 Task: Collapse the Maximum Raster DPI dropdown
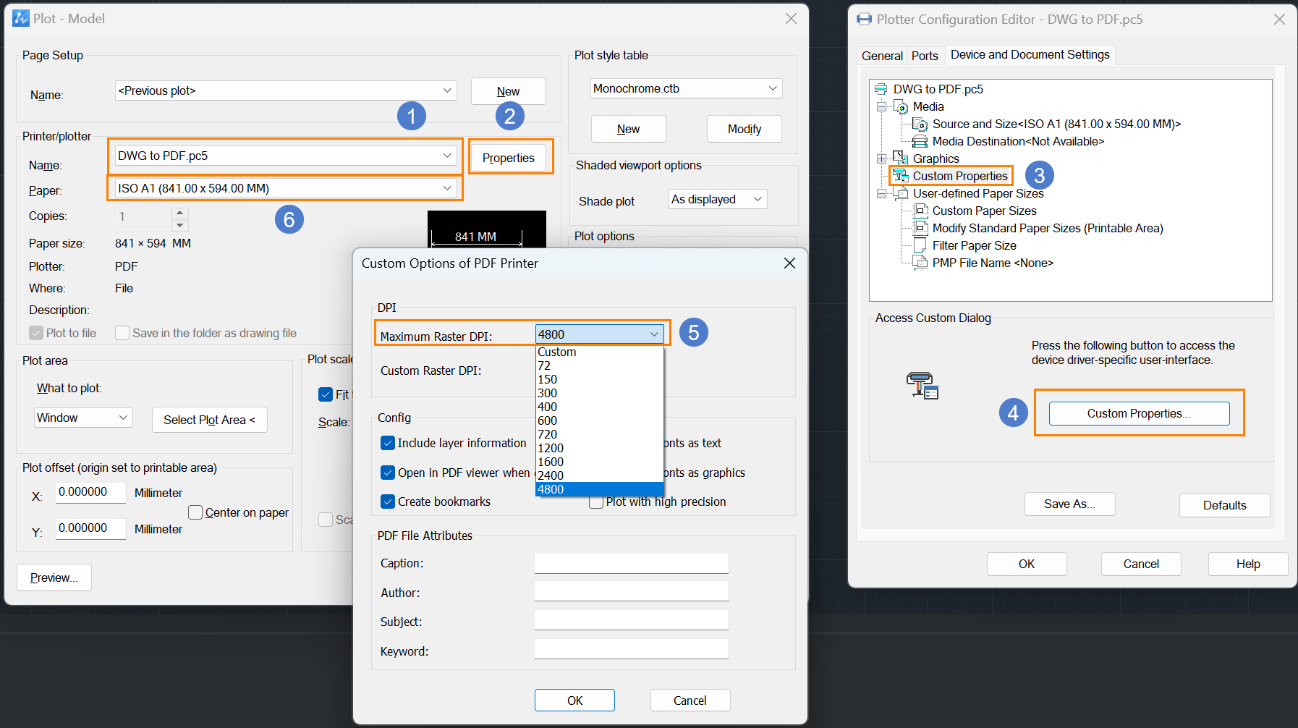tap(654, 335)
